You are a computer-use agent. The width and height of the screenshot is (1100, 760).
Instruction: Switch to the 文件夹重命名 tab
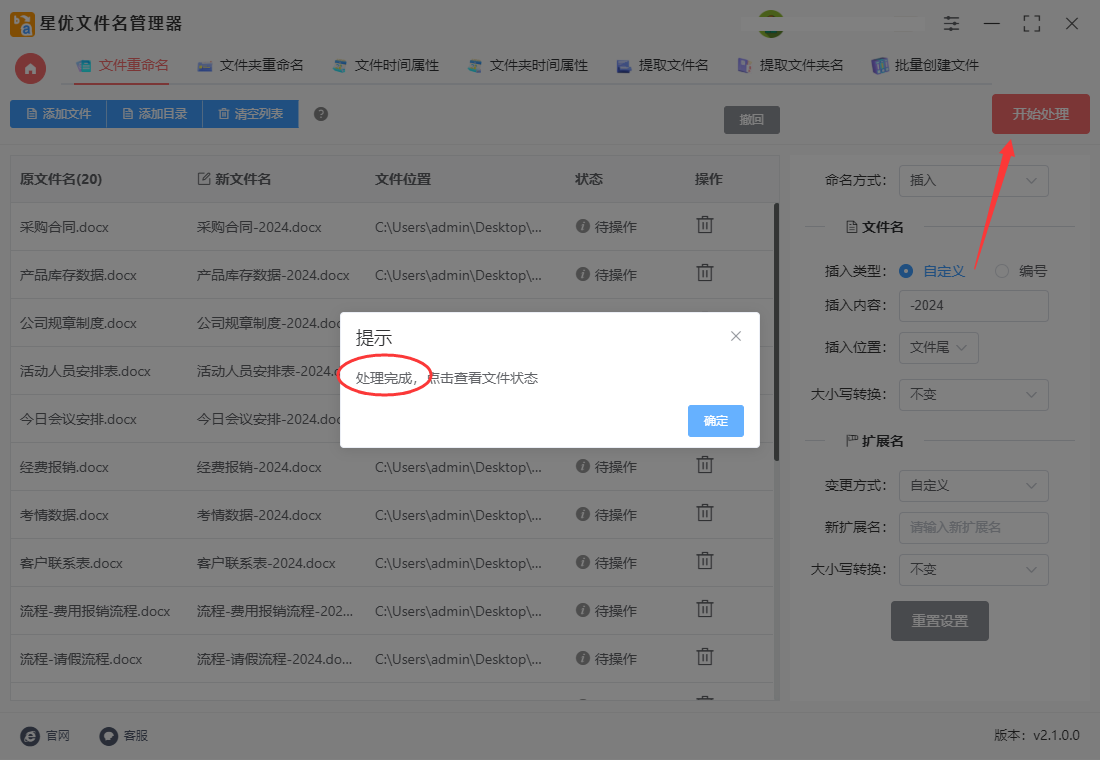point(250,65)
